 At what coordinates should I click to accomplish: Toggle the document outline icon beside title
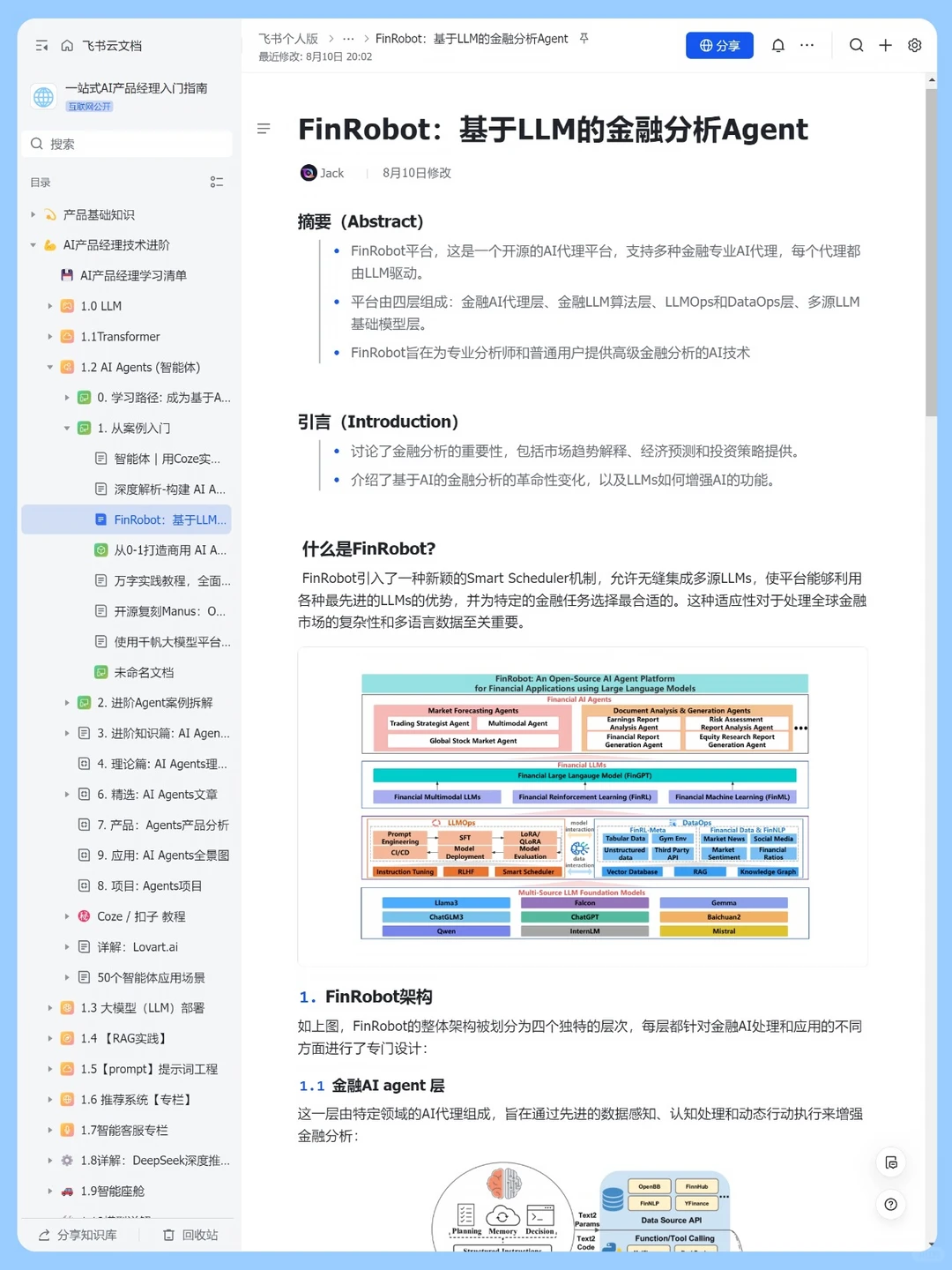(264, 129)
